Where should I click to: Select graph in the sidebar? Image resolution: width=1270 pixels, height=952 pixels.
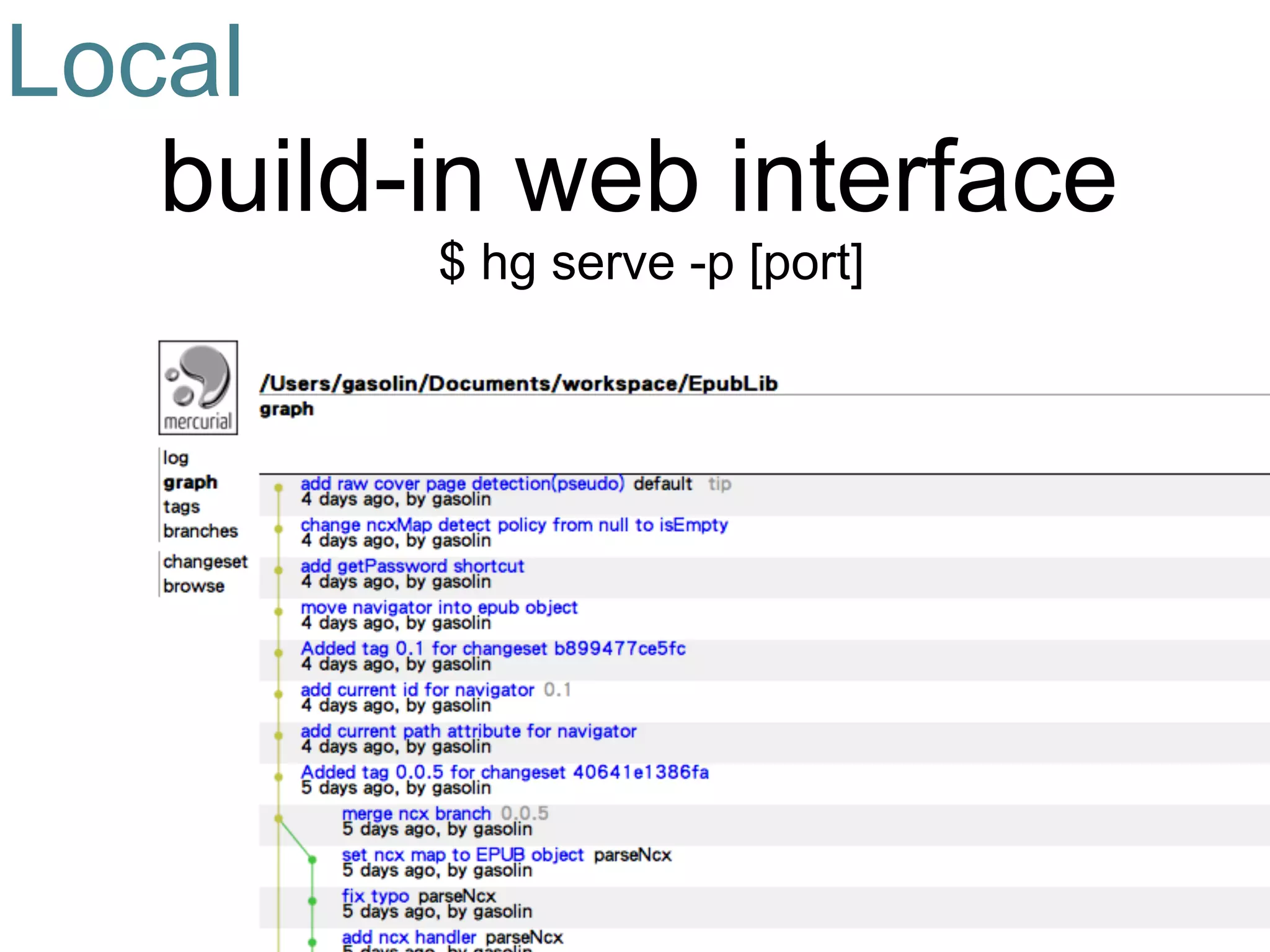click(x=190, y=483)
